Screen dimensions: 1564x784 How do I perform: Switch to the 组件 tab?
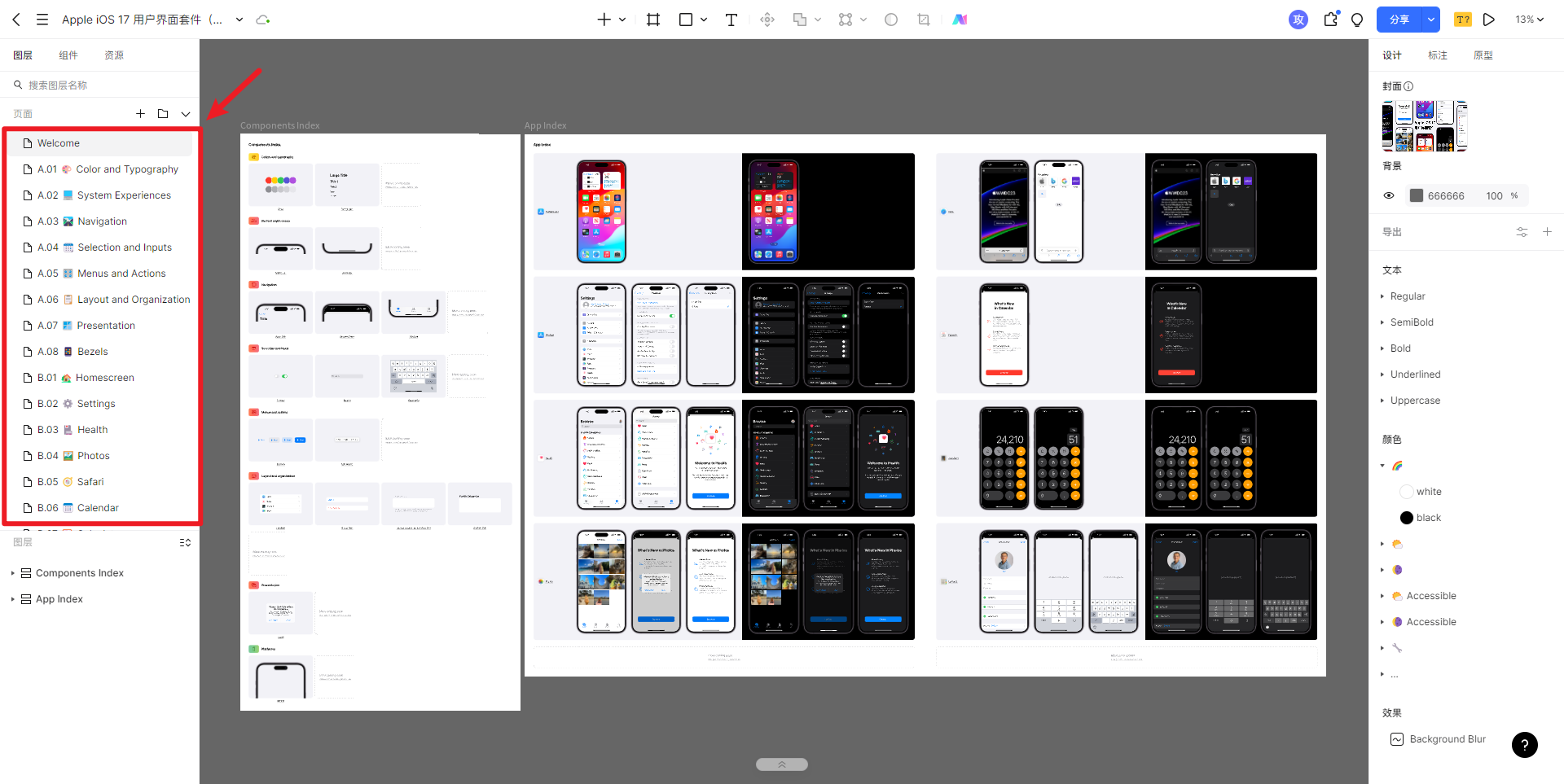coord(68,55)
